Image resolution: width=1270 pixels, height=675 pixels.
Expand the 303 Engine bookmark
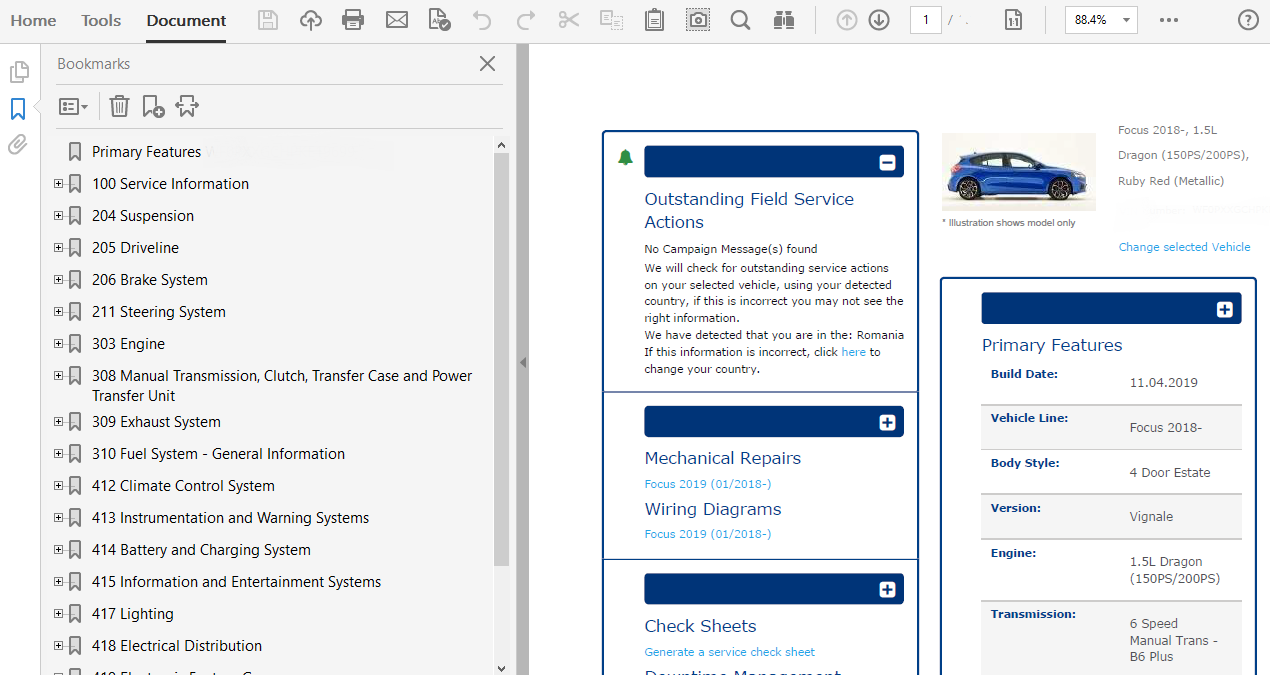[58, 344]
